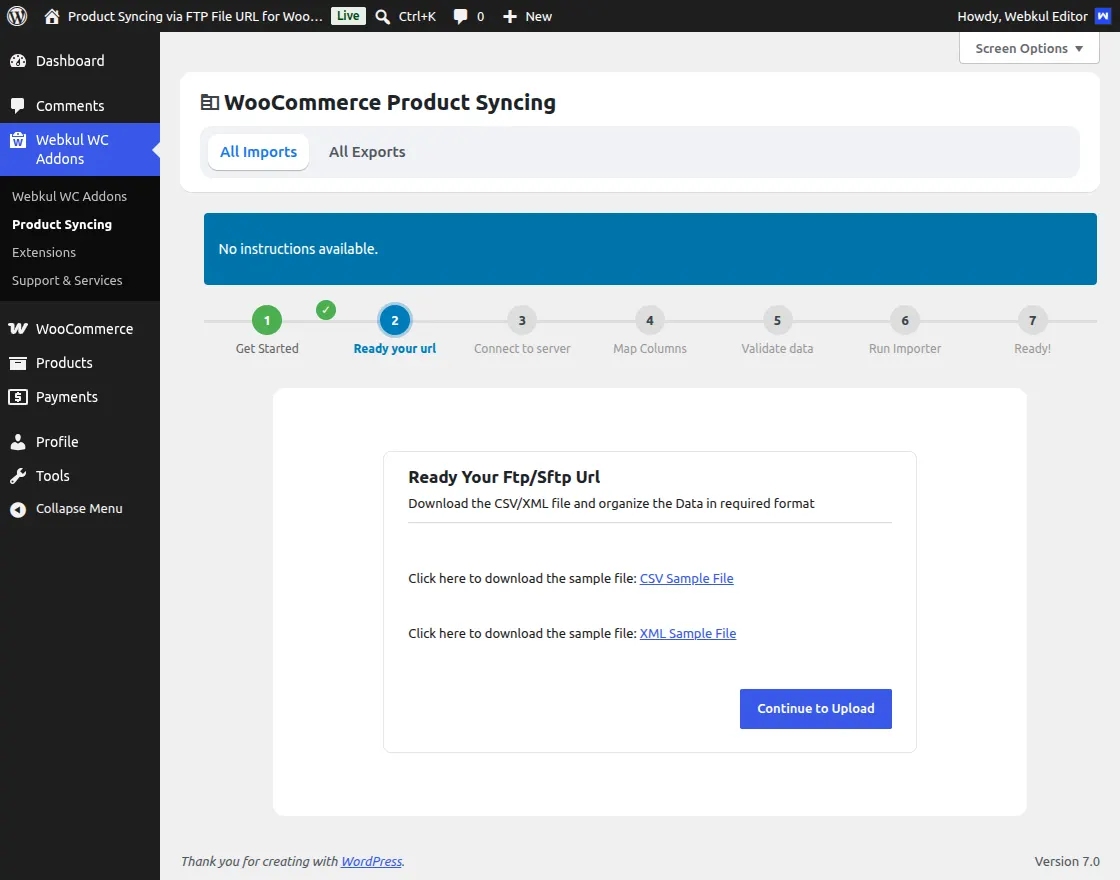
Task: Open the command palette search icon
Action: [x=383, y=16]
